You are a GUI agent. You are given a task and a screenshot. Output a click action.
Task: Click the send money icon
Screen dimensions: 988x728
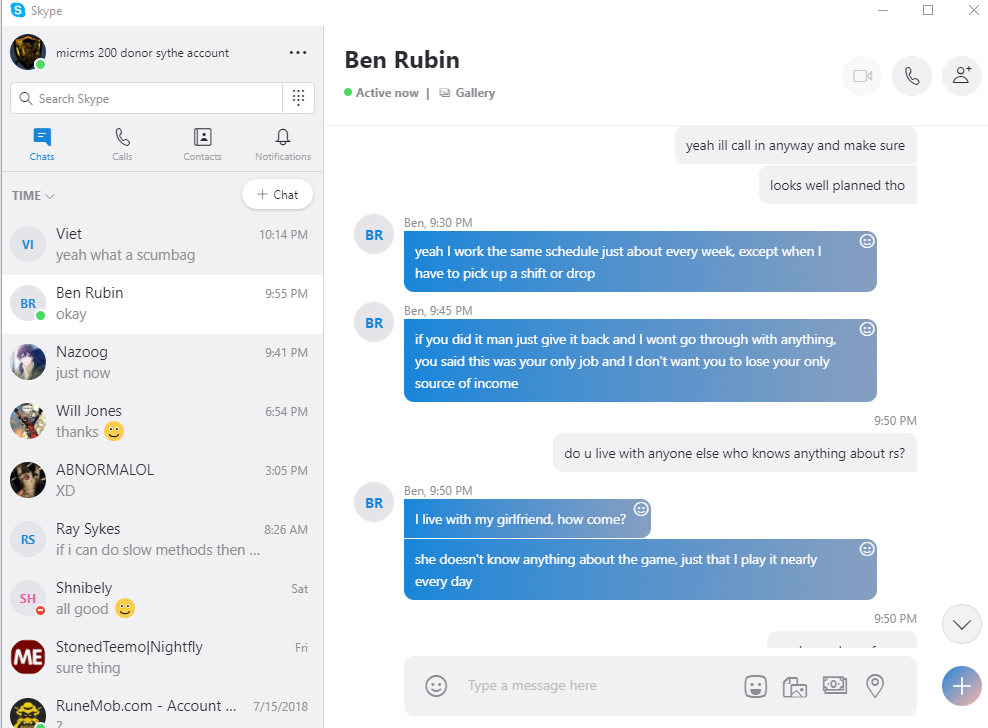click(835, 686)
